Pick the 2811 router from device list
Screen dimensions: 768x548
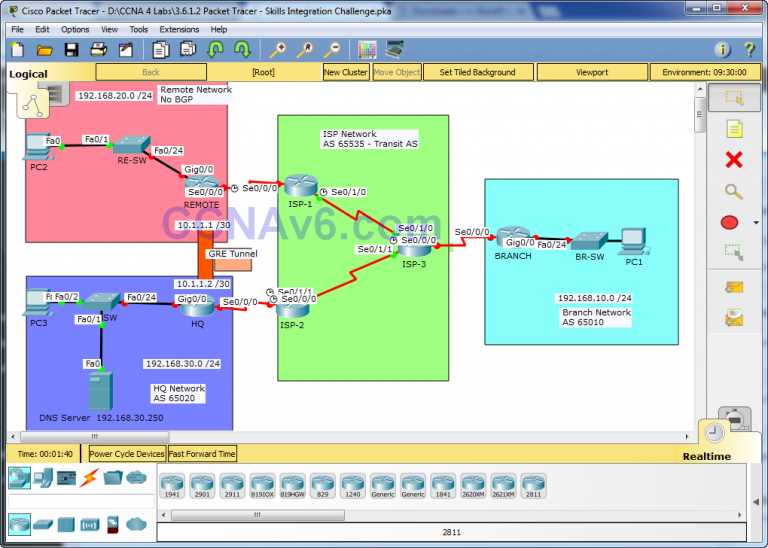[x=533, y=486]
